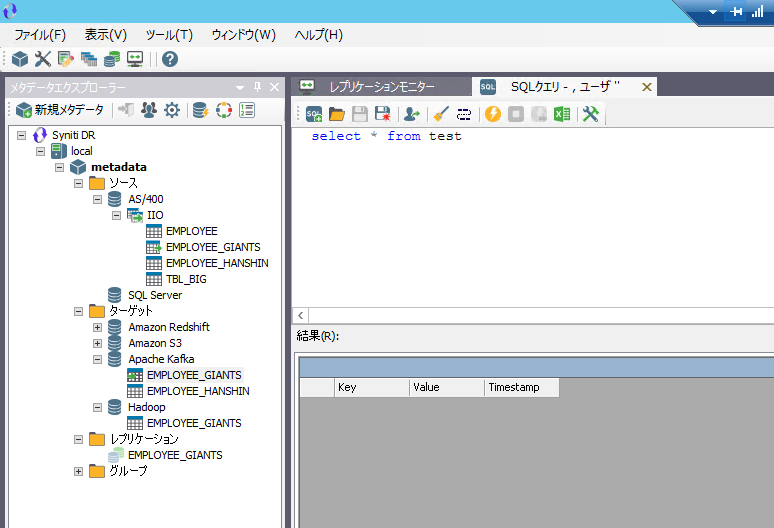Click the stop execution icon
The height and width of the screenshot is (528, 774).
click(516, 114)
